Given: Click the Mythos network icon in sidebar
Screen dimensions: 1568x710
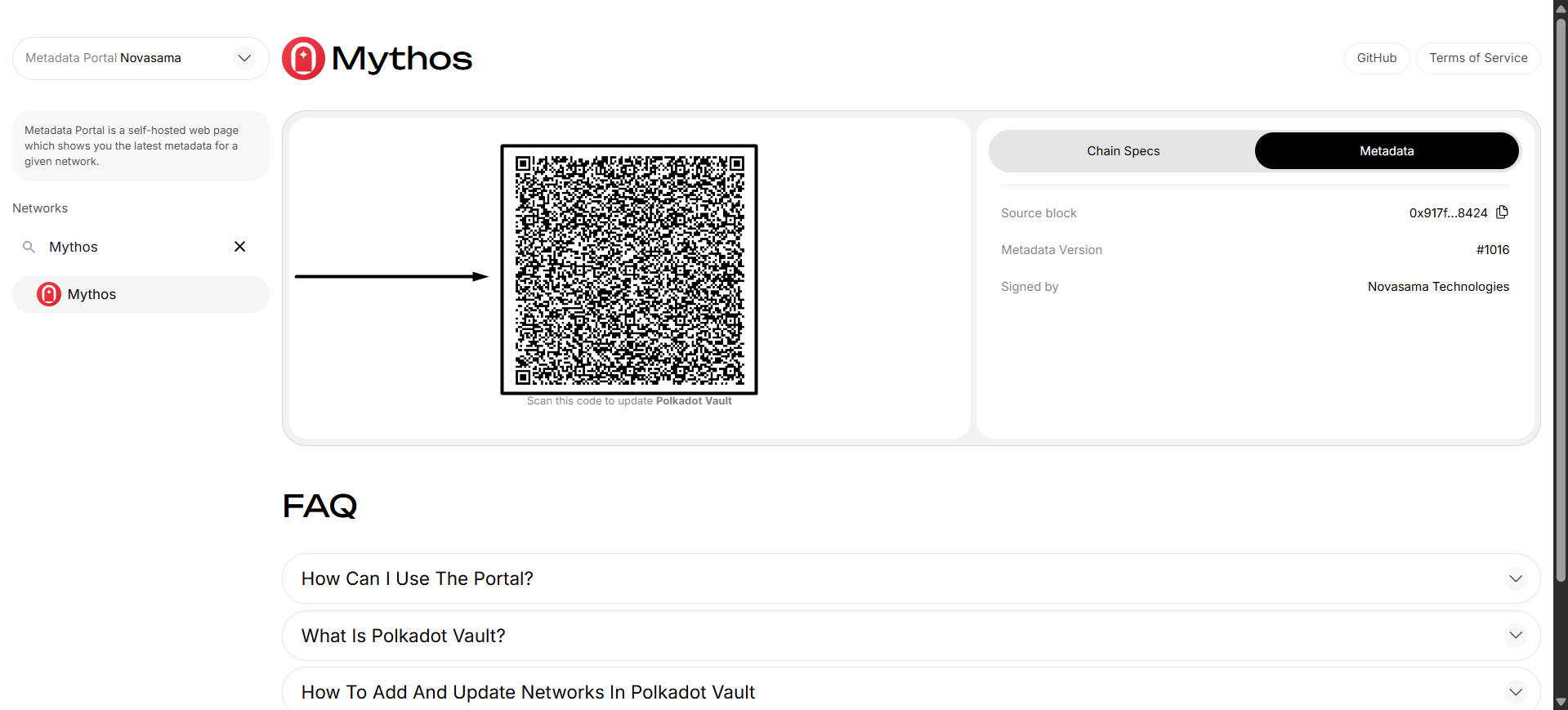Looking at the screenshot, I should (49, 294).
